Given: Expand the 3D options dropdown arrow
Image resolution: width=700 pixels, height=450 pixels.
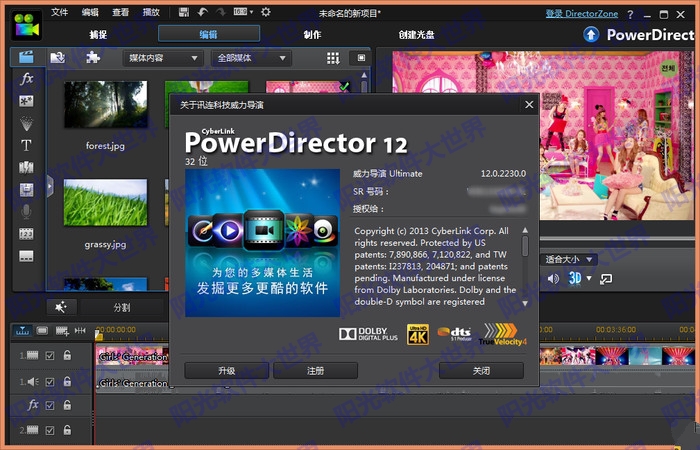Looking at the screenshot, I should pos(589,279).
